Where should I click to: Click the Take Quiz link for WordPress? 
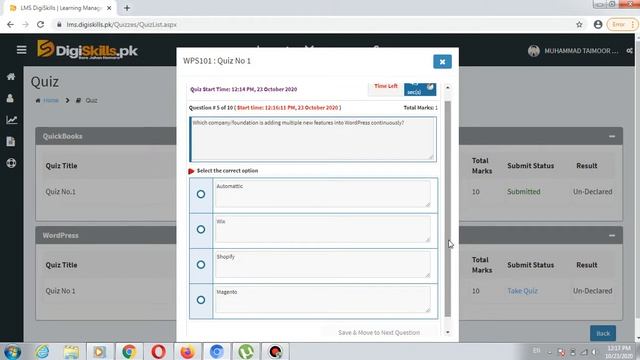click(522, 291)
